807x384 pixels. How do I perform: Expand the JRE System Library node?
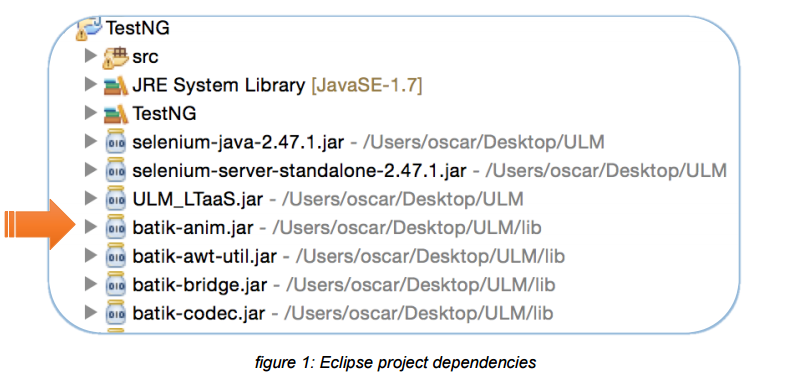(91, 84)
